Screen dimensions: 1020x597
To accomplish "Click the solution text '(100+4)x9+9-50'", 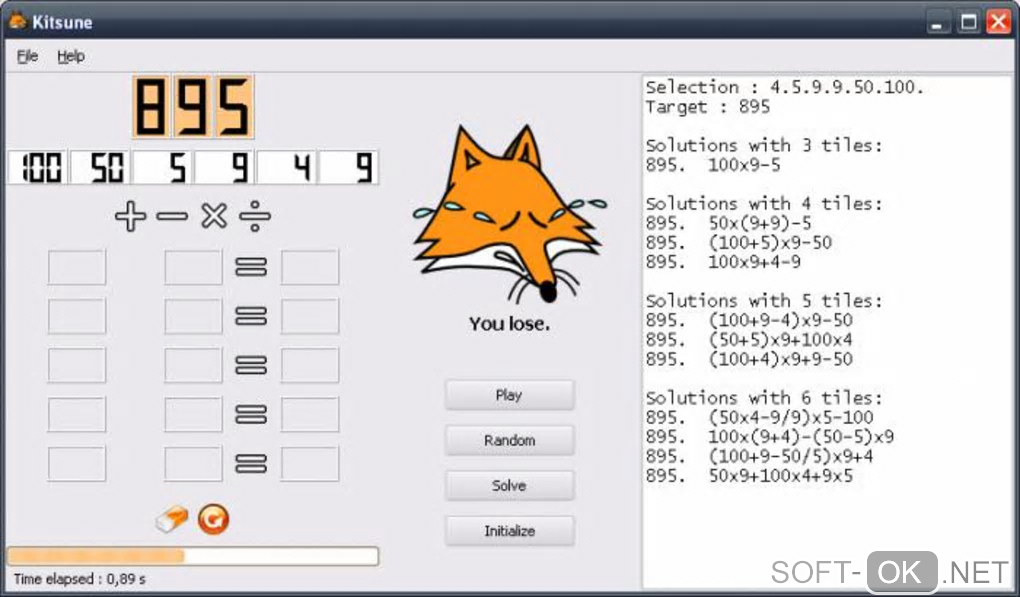I will point(781,359).
